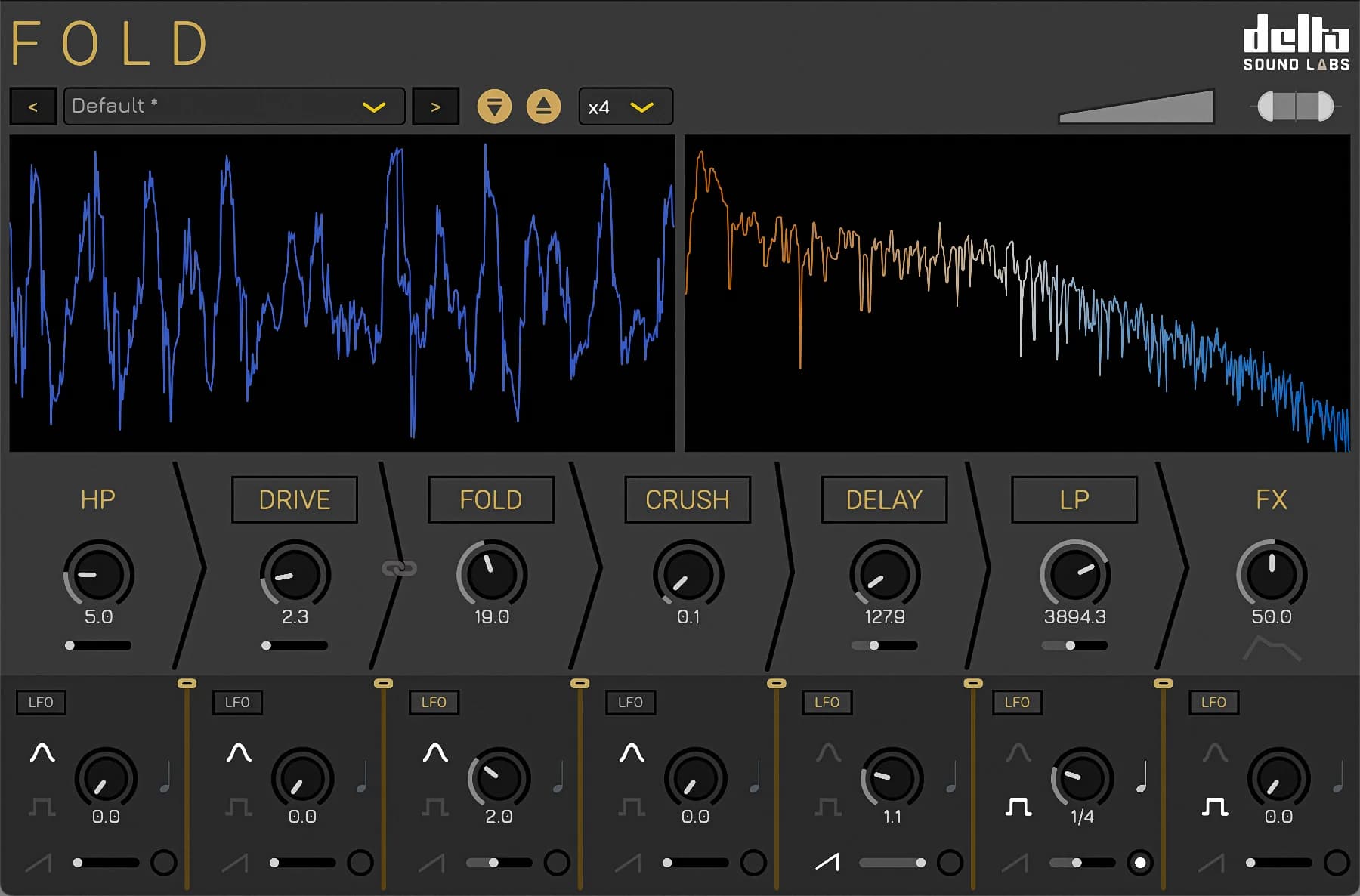Click the chain link icon between Drive and Fold

(399, 568)
